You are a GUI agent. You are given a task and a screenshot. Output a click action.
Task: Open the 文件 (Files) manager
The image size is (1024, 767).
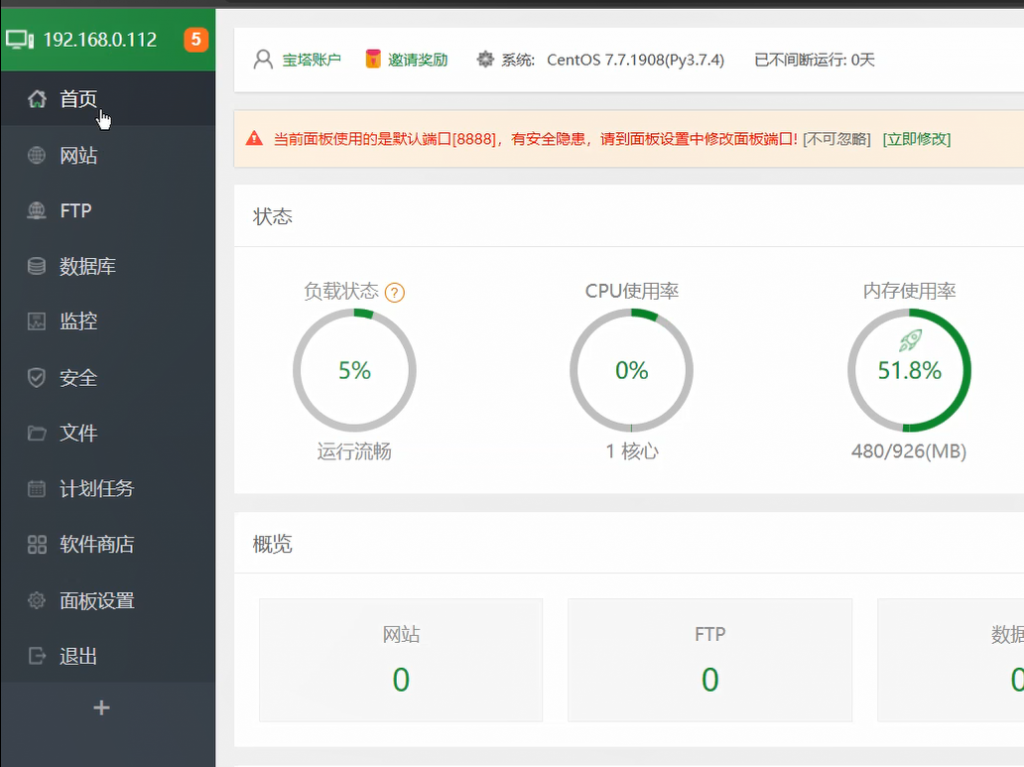click(x=79, y=434)
